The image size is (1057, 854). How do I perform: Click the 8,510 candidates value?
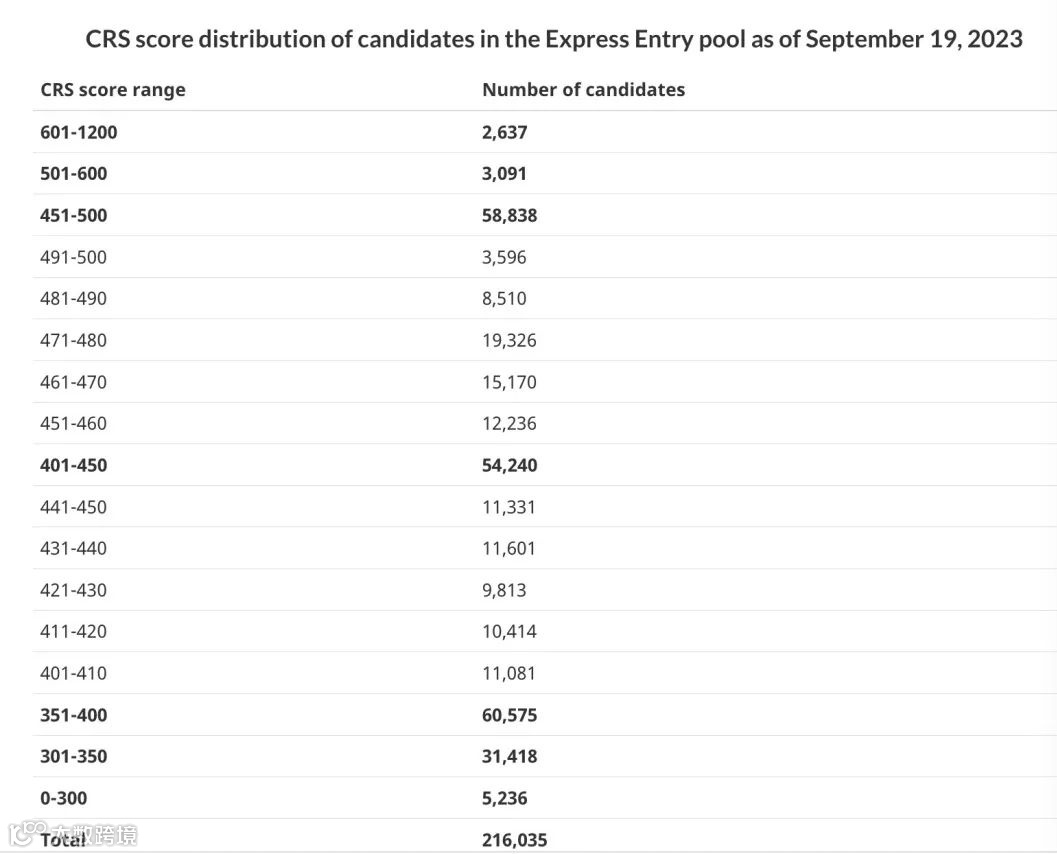click(504, 299)
